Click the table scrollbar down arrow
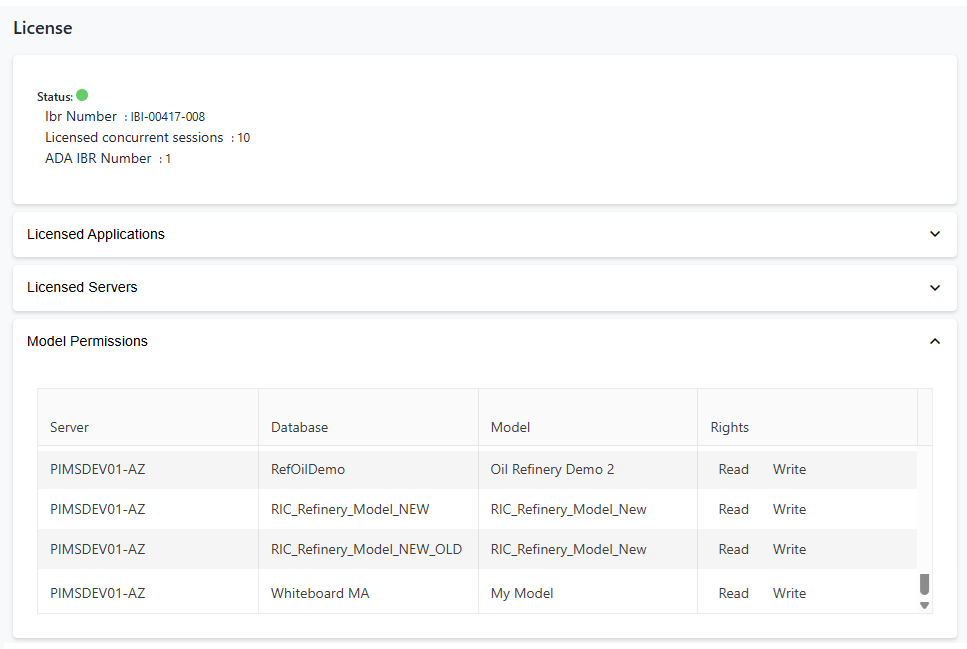Viewport: 967px width, 649px height. [x=924, y=605]
